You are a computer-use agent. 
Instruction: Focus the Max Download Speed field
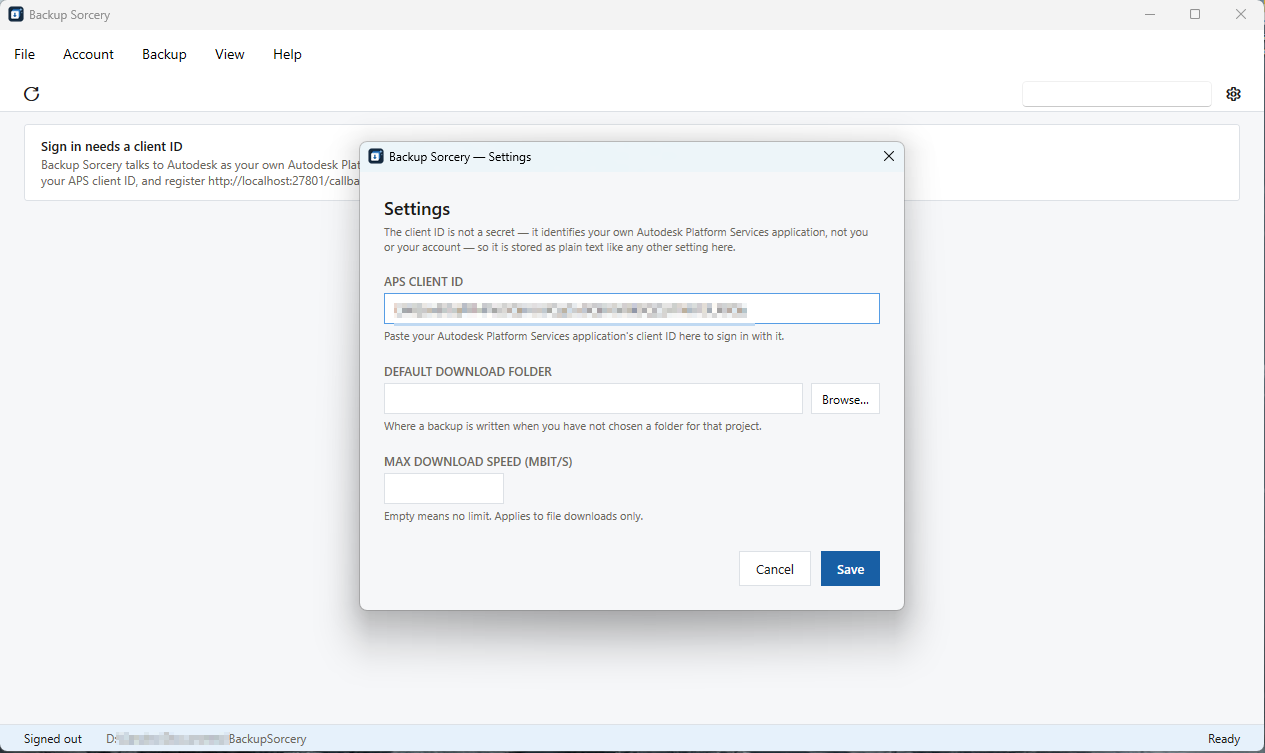tap(444, 489)
